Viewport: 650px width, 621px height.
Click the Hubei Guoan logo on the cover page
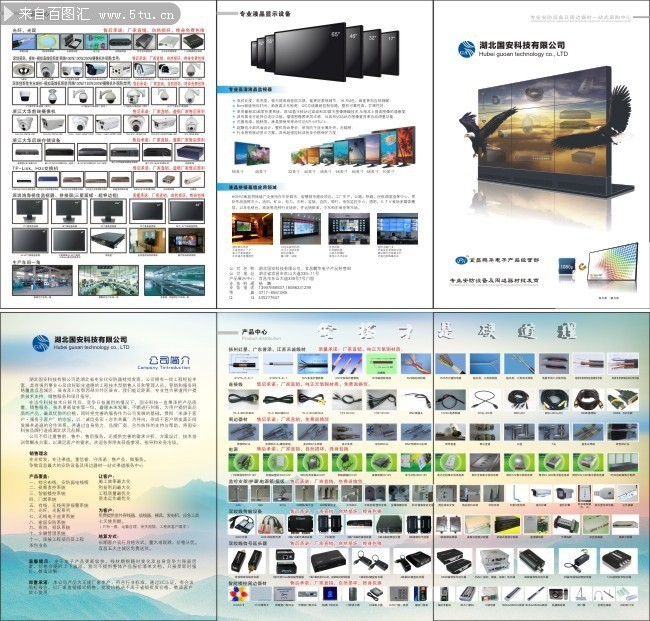click(x=466, y=48)
